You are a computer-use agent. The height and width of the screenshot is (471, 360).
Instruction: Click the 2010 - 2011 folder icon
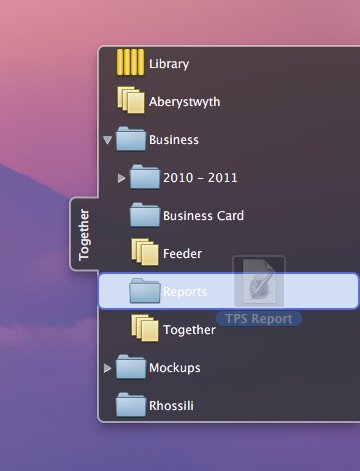point(145,177)
